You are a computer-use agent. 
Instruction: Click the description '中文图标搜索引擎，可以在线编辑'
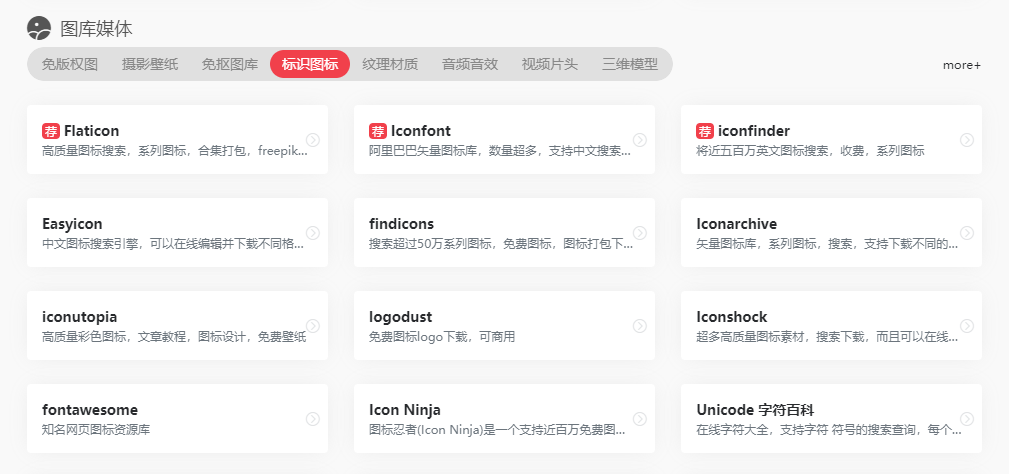click(133, 244)
